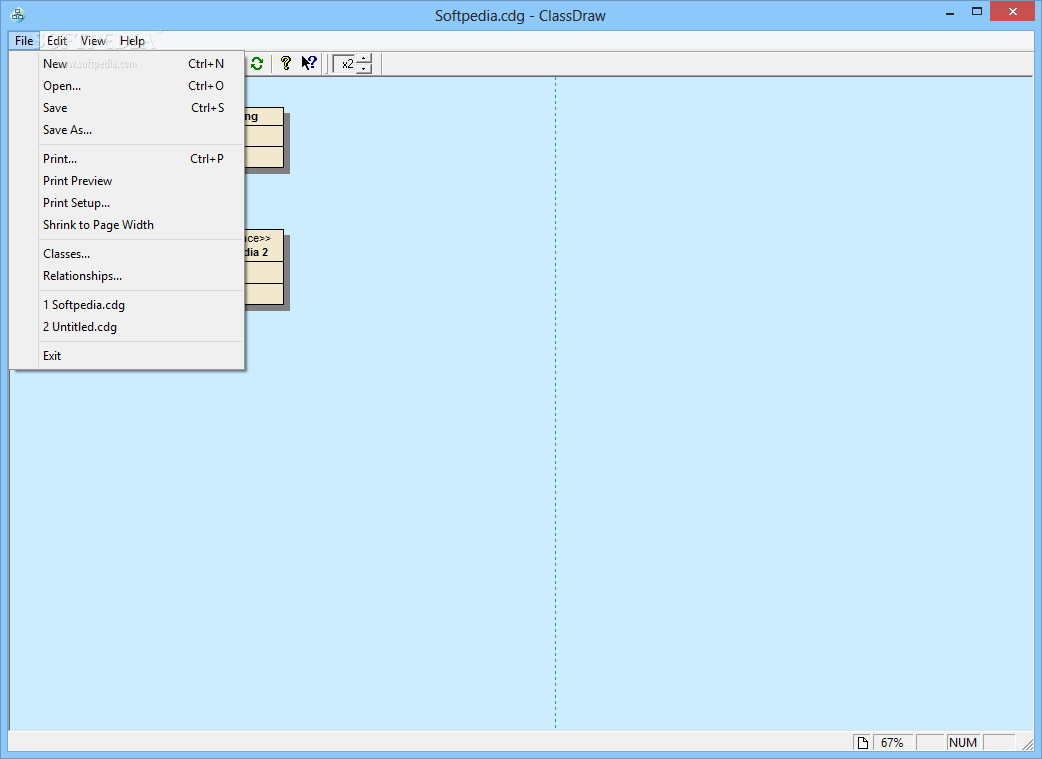Open the Help menu
Viewport: 1042px width, 759px height.
coord(132,41)
